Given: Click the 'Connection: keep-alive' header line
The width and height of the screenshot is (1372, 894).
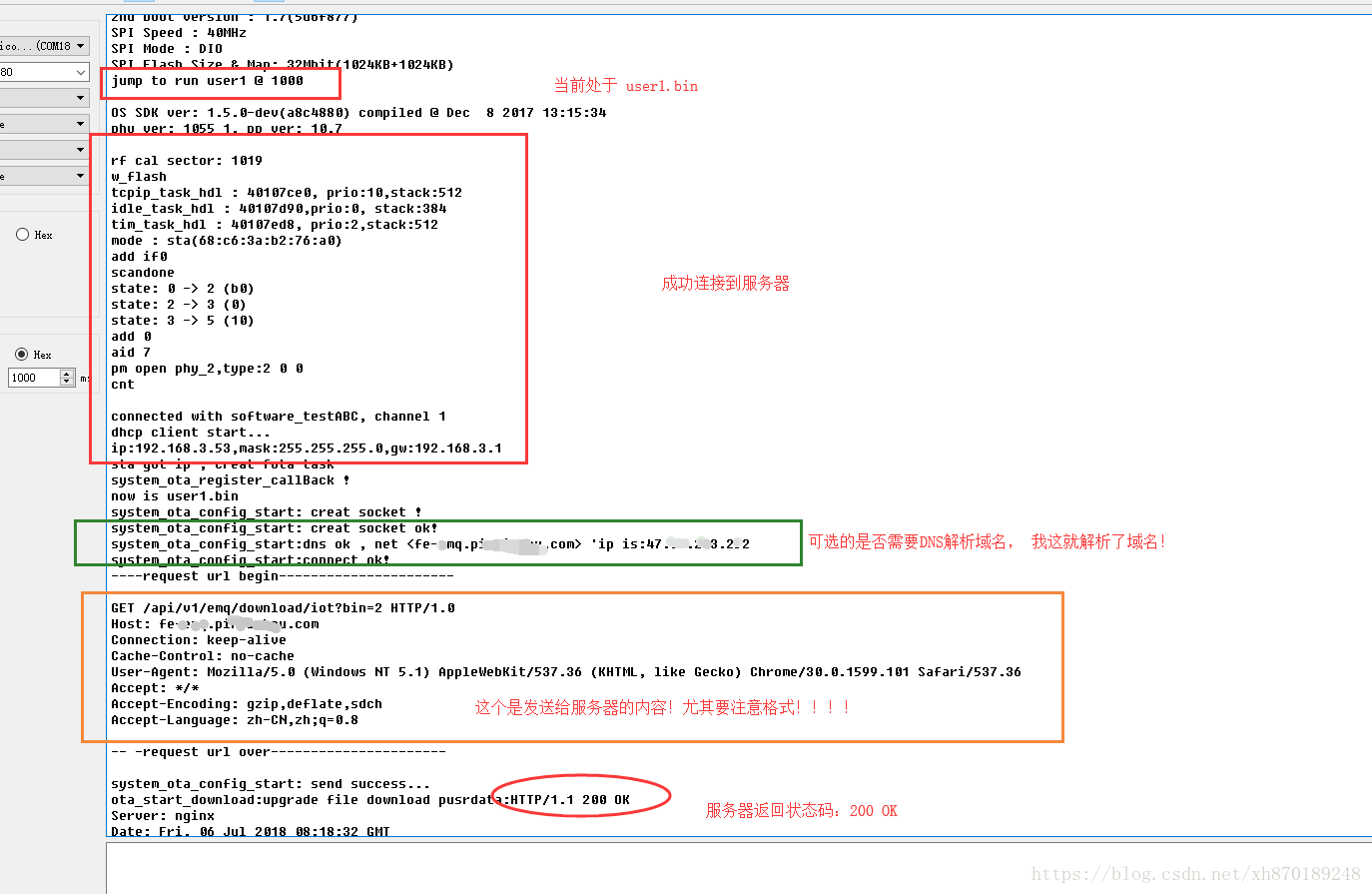Looking at the screenshot, I should coord(199,640).
